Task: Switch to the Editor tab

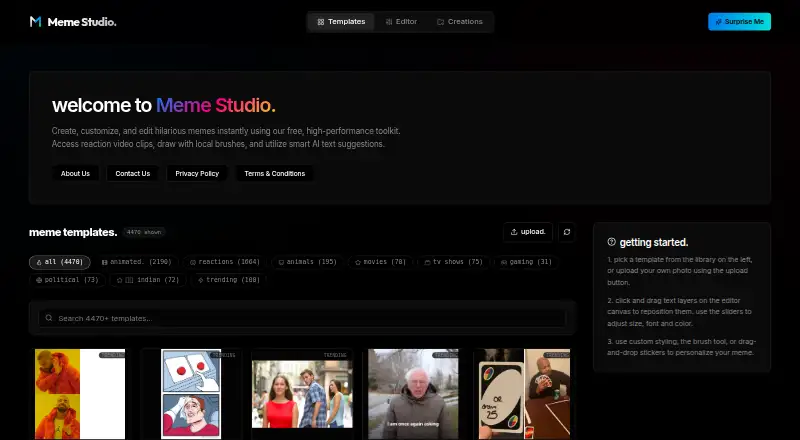Action: [x=401, y=22]
